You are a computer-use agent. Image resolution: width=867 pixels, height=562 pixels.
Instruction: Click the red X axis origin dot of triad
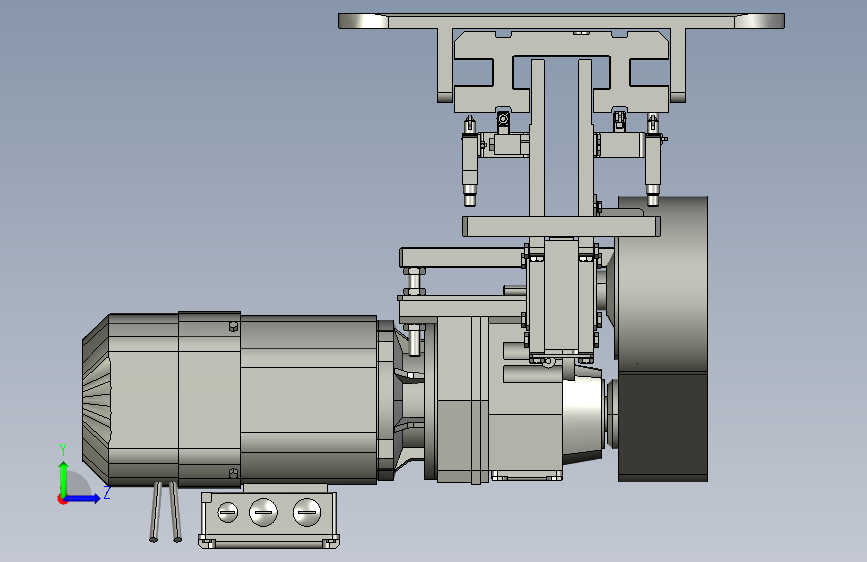pos(62,499)
